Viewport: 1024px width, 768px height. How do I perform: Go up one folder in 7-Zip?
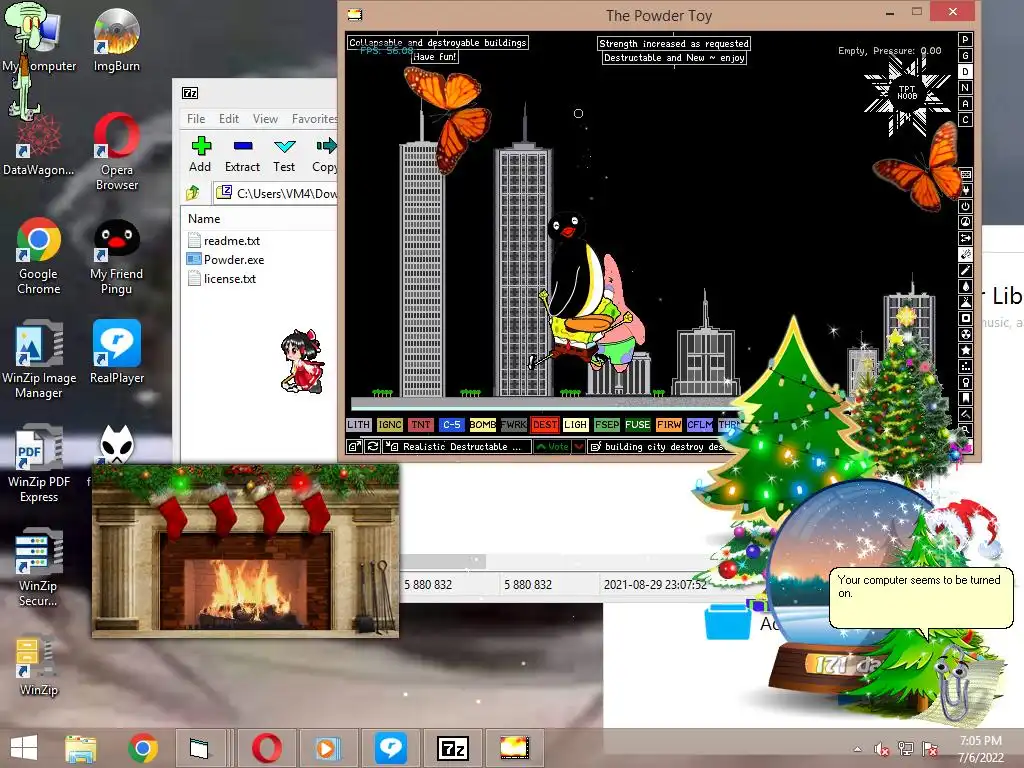click(193, 193)
